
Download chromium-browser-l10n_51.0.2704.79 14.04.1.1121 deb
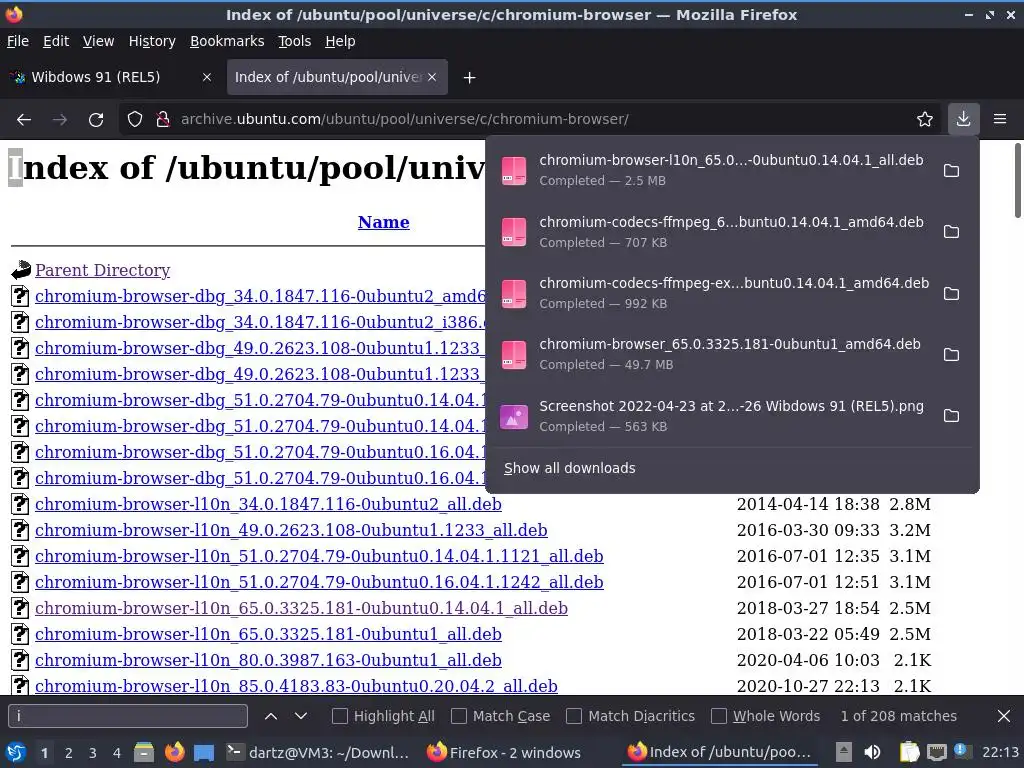pyautogui.click(x=319, y=556)
